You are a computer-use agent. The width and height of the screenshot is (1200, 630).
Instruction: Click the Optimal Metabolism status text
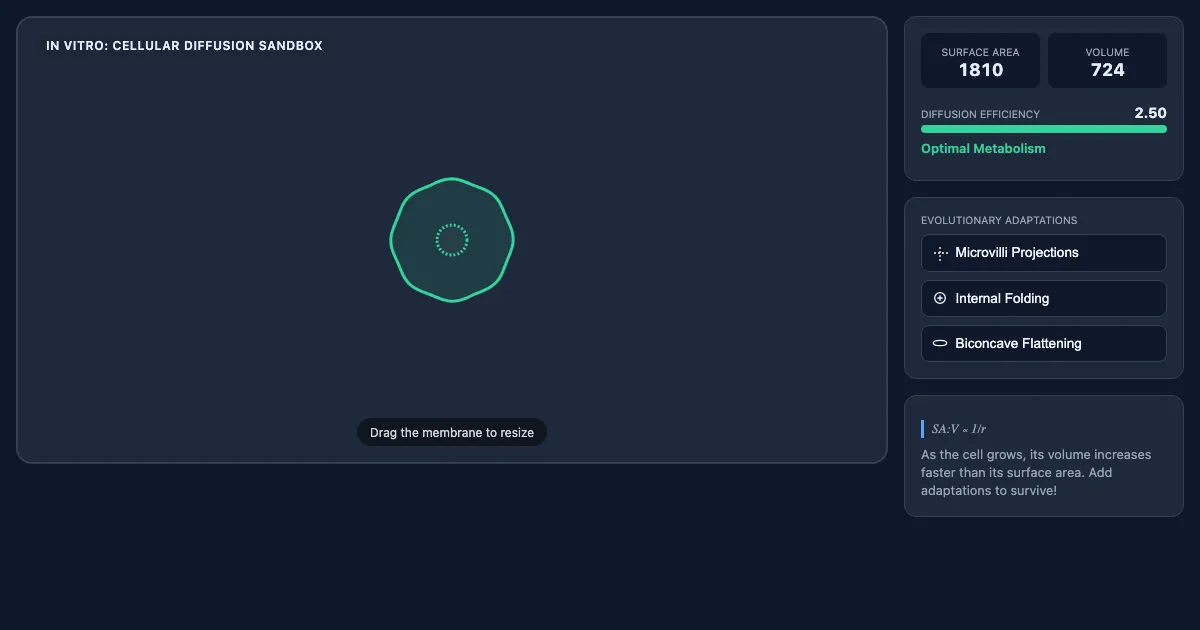coord(983,148)
